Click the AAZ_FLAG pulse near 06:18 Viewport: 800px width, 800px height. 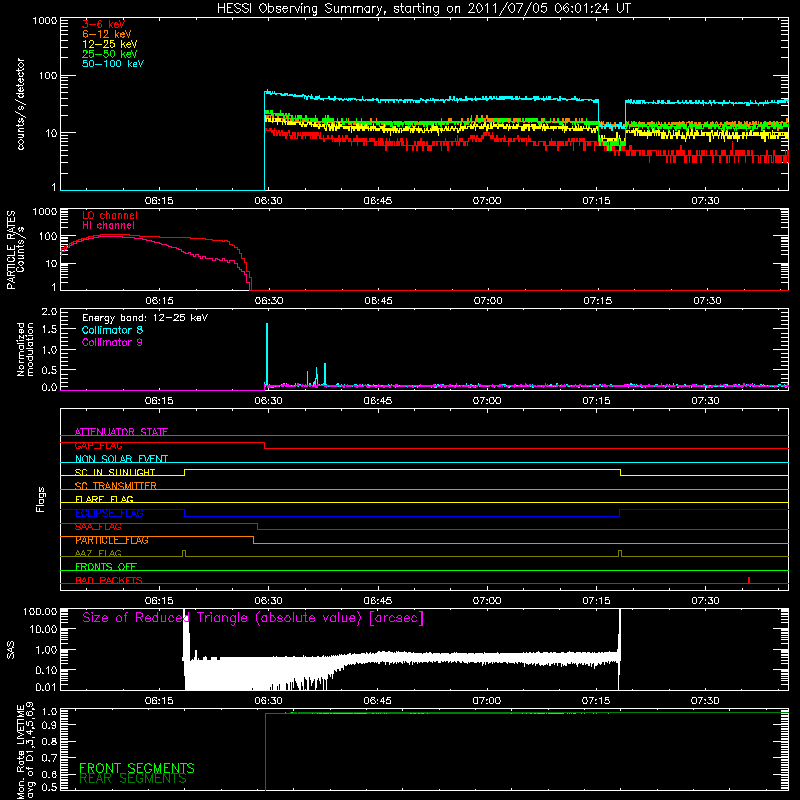tap(184, 553)
